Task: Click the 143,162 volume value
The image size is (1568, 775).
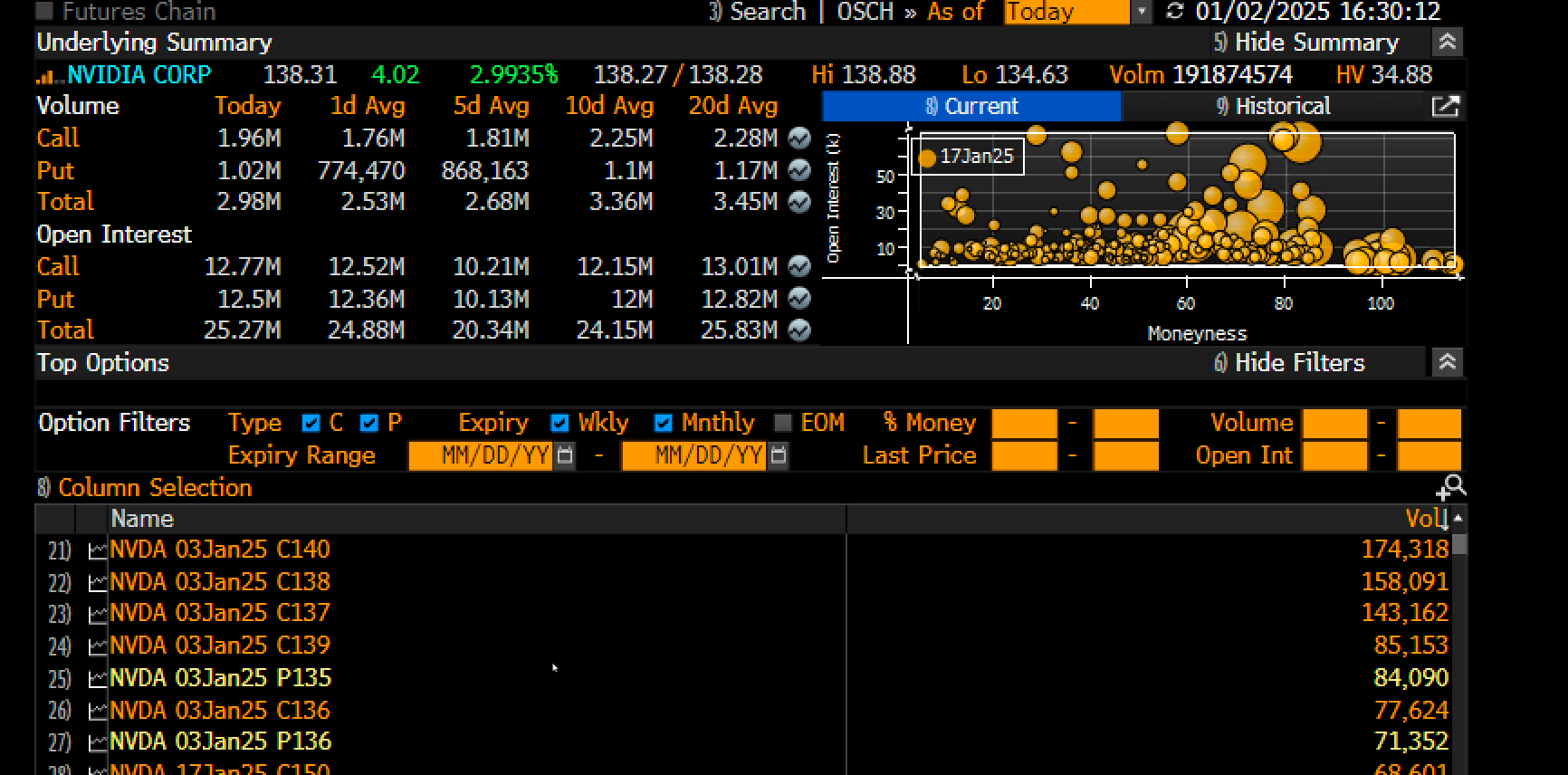Action: pos(1405,614)
